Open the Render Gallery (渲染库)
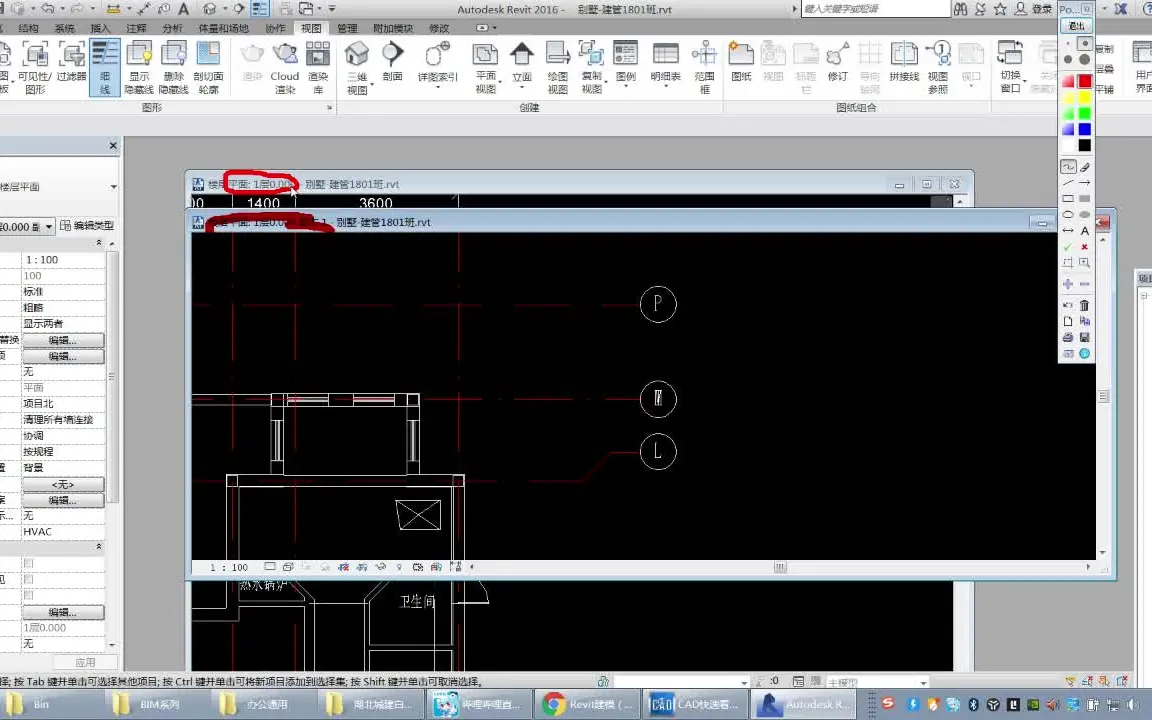 [x=318, y=68]
